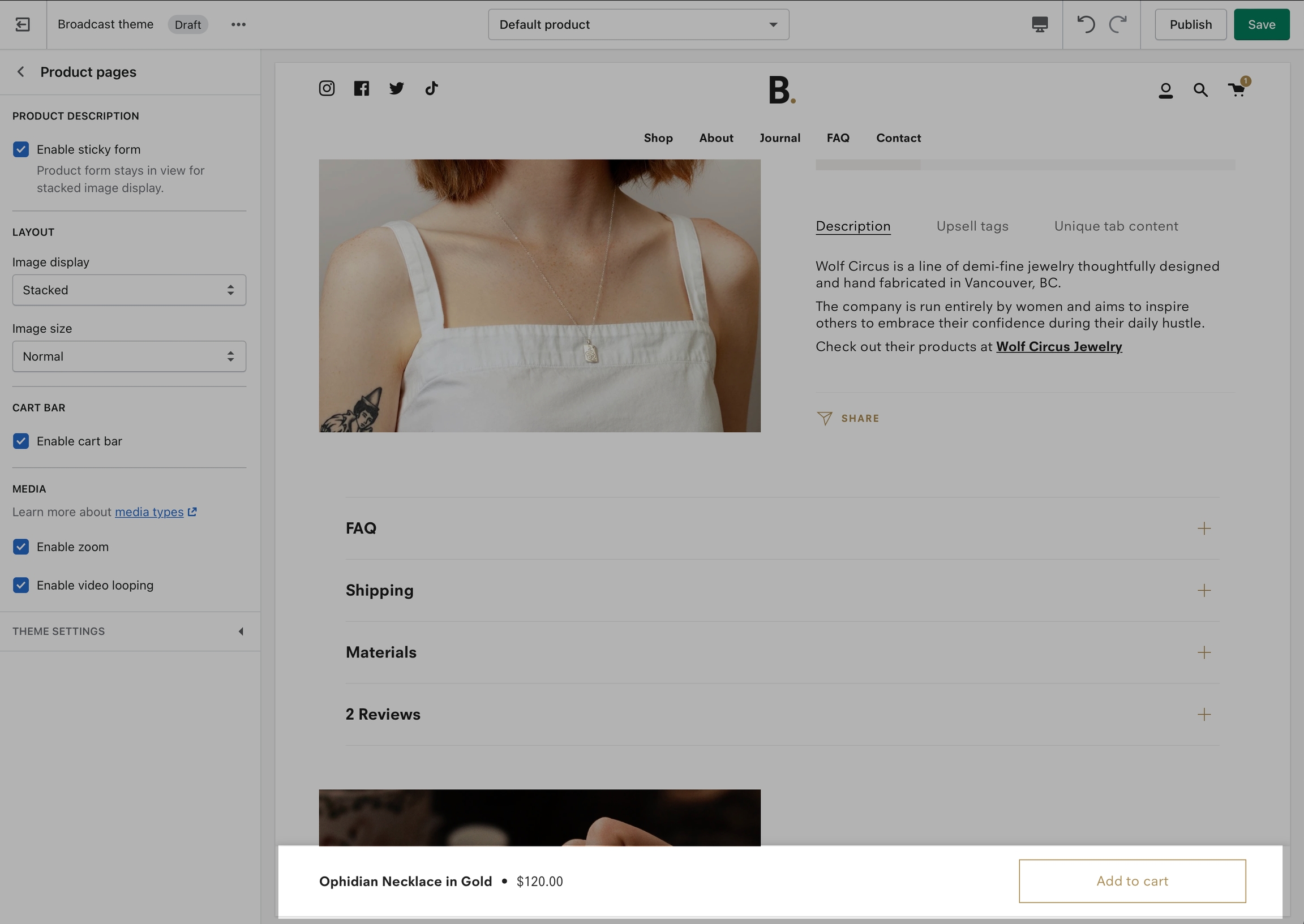Toggle the Enable zoom checkbox
The image size is (1304, 924).
[21, 547]
